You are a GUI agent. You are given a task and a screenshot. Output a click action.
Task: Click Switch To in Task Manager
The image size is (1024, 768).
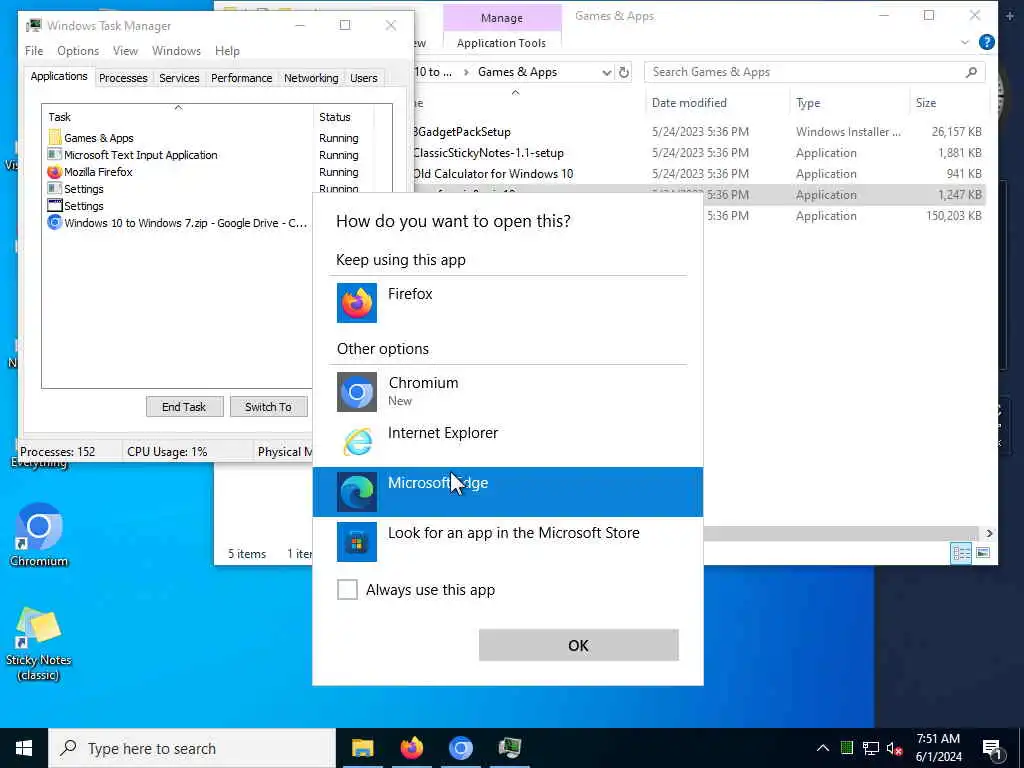(268, 406)
